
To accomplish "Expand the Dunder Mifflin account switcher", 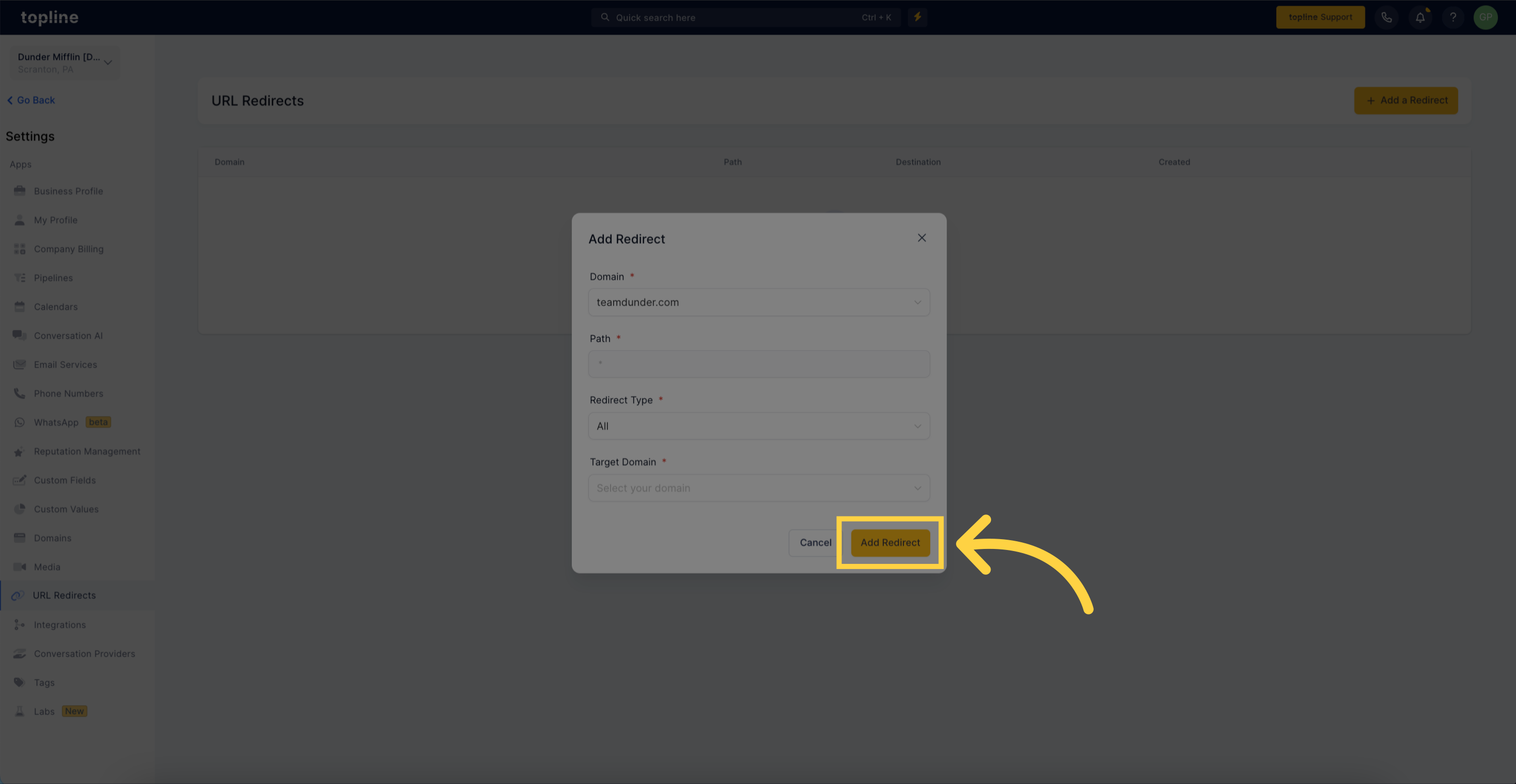I will [x=65, y=63].
